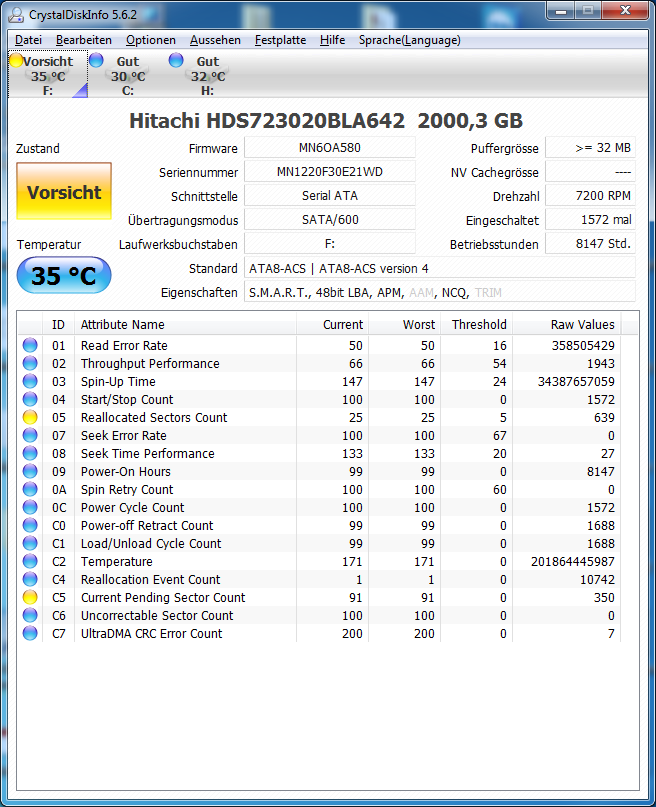Viewport: 656px width, 807px height.
Task: Click the Drehzahl field 7200 RPM
Action: pos(591,196)
